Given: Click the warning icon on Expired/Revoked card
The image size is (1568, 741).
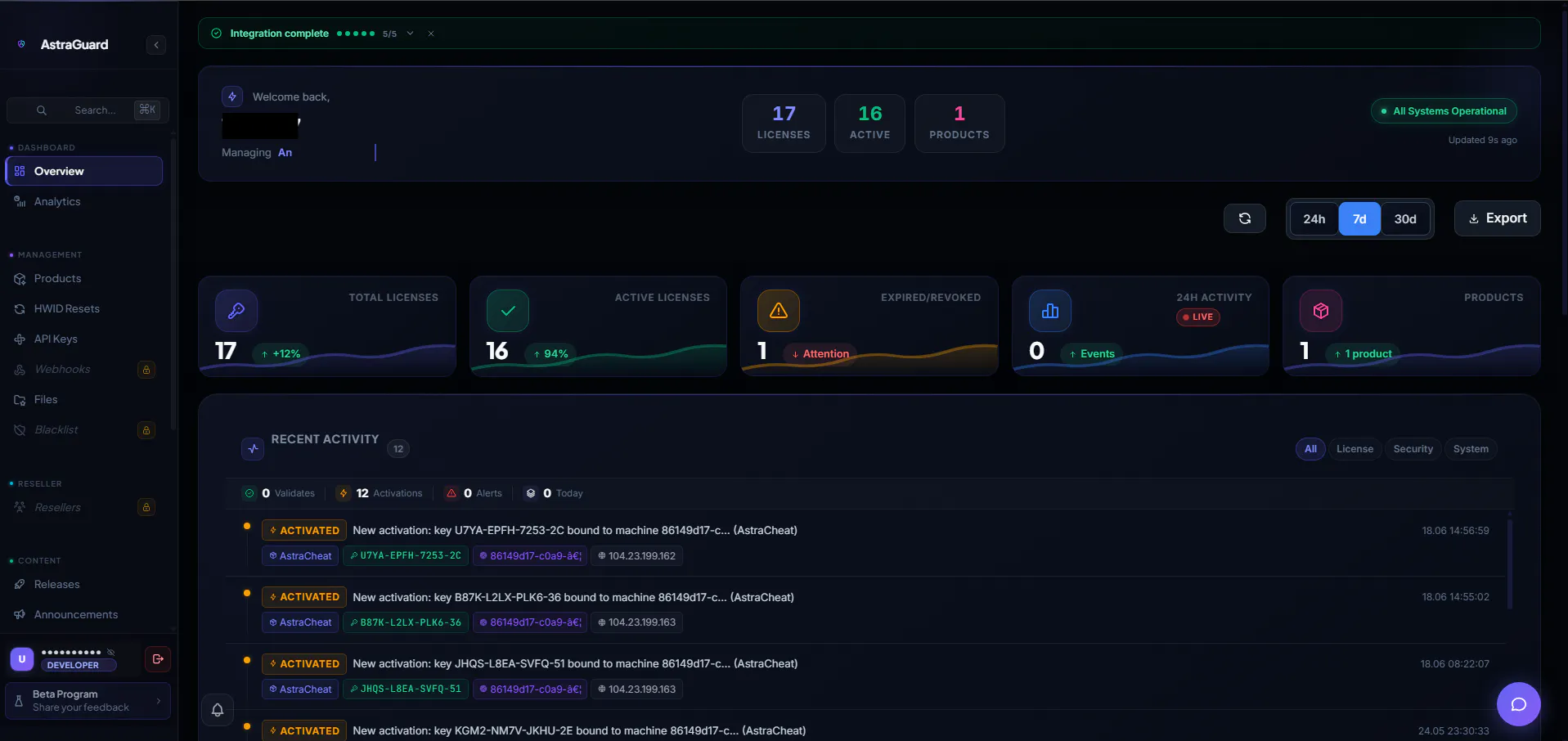Looking at the screenshot, I should [779, 311].
